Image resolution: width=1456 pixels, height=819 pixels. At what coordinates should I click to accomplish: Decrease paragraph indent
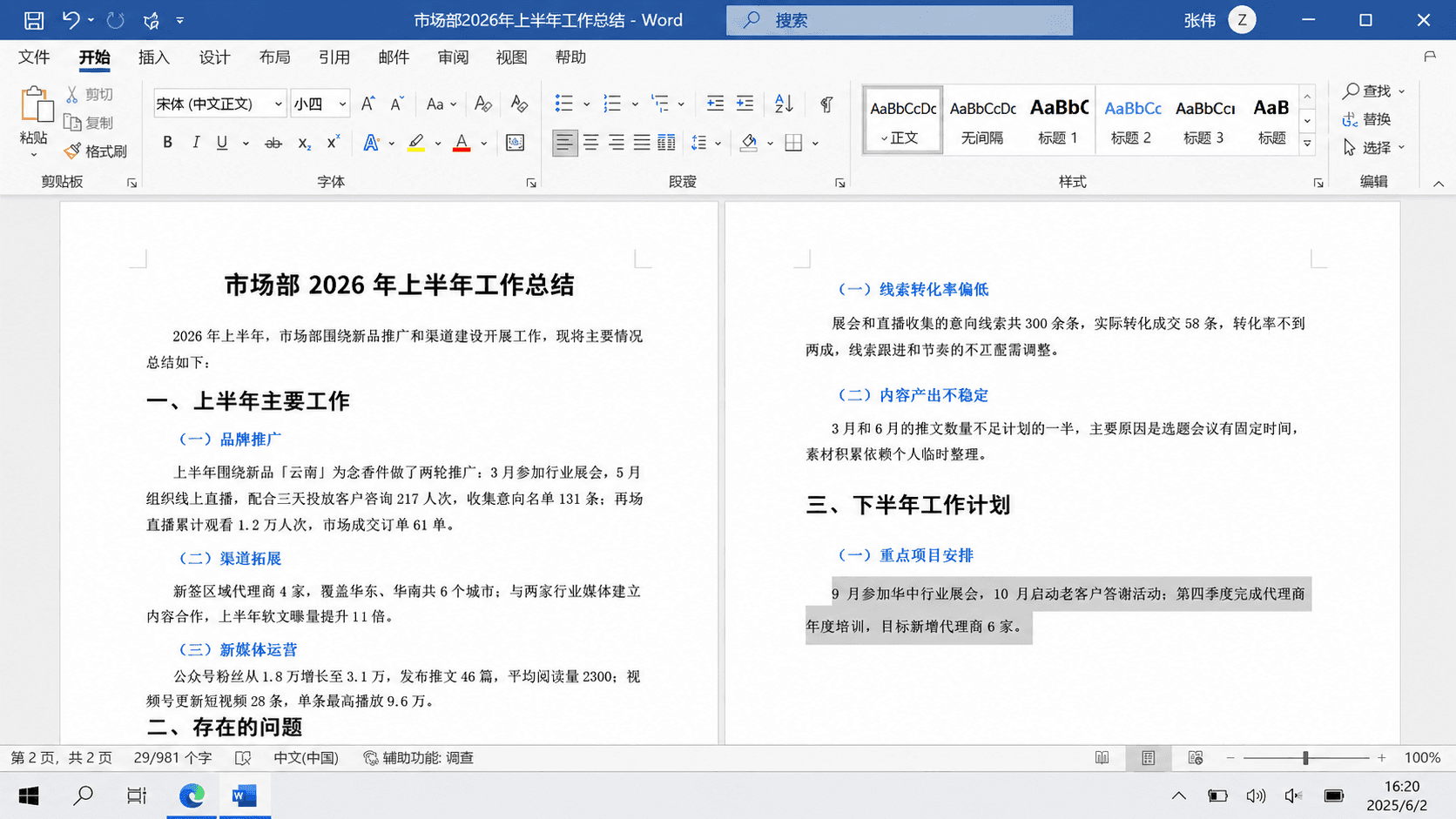pos(715,104)
